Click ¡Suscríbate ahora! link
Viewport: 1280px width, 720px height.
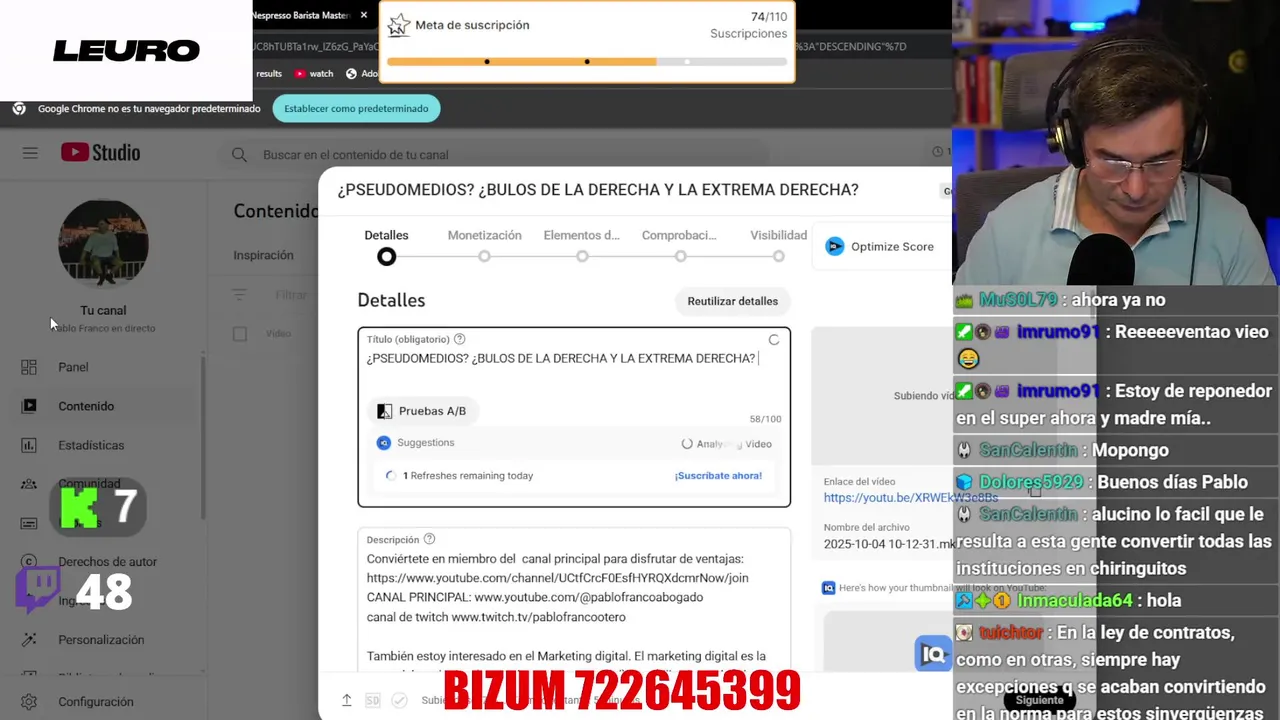(x=718, y=476)
